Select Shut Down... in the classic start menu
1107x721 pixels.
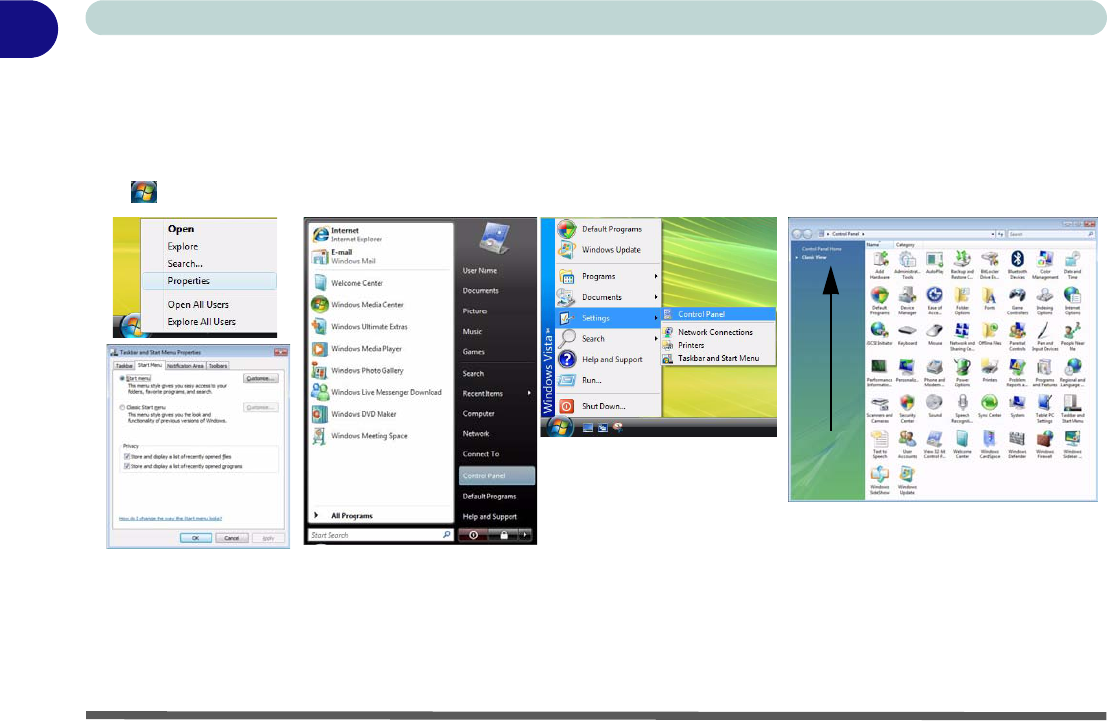[608, 407]
